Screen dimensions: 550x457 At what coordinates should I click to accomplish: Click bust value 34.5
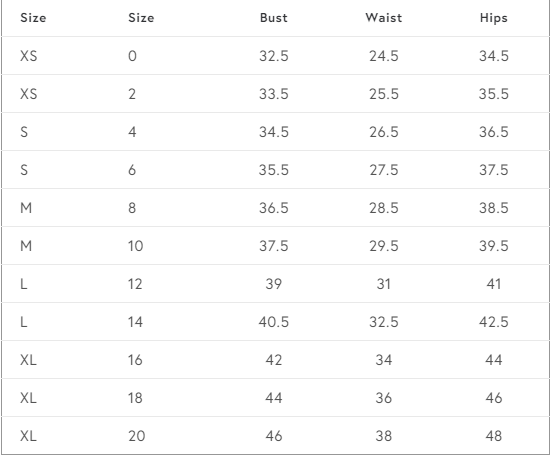(274, 132)
